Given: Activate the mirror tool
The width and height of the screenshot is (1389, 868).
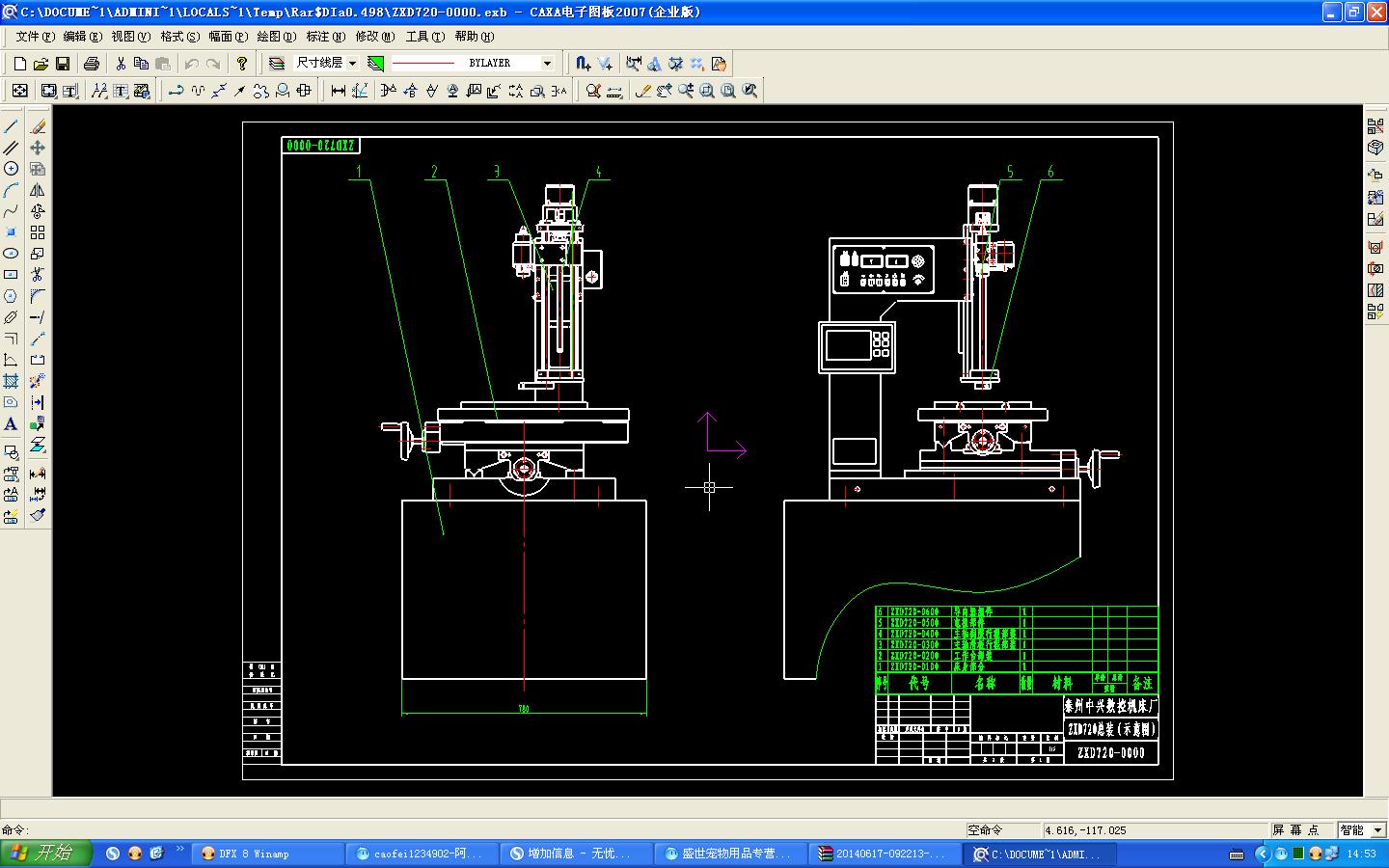Looking at the screenshot, I should [x=38, y=190].
